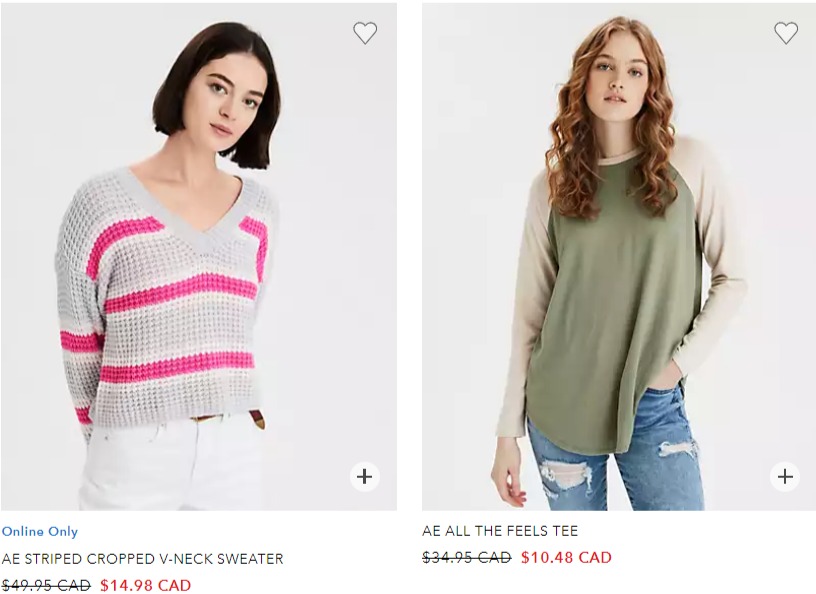The image size is (816, 594).
Task: Favorite the All The Feels Tee with the heart
Action: [786, 33]
